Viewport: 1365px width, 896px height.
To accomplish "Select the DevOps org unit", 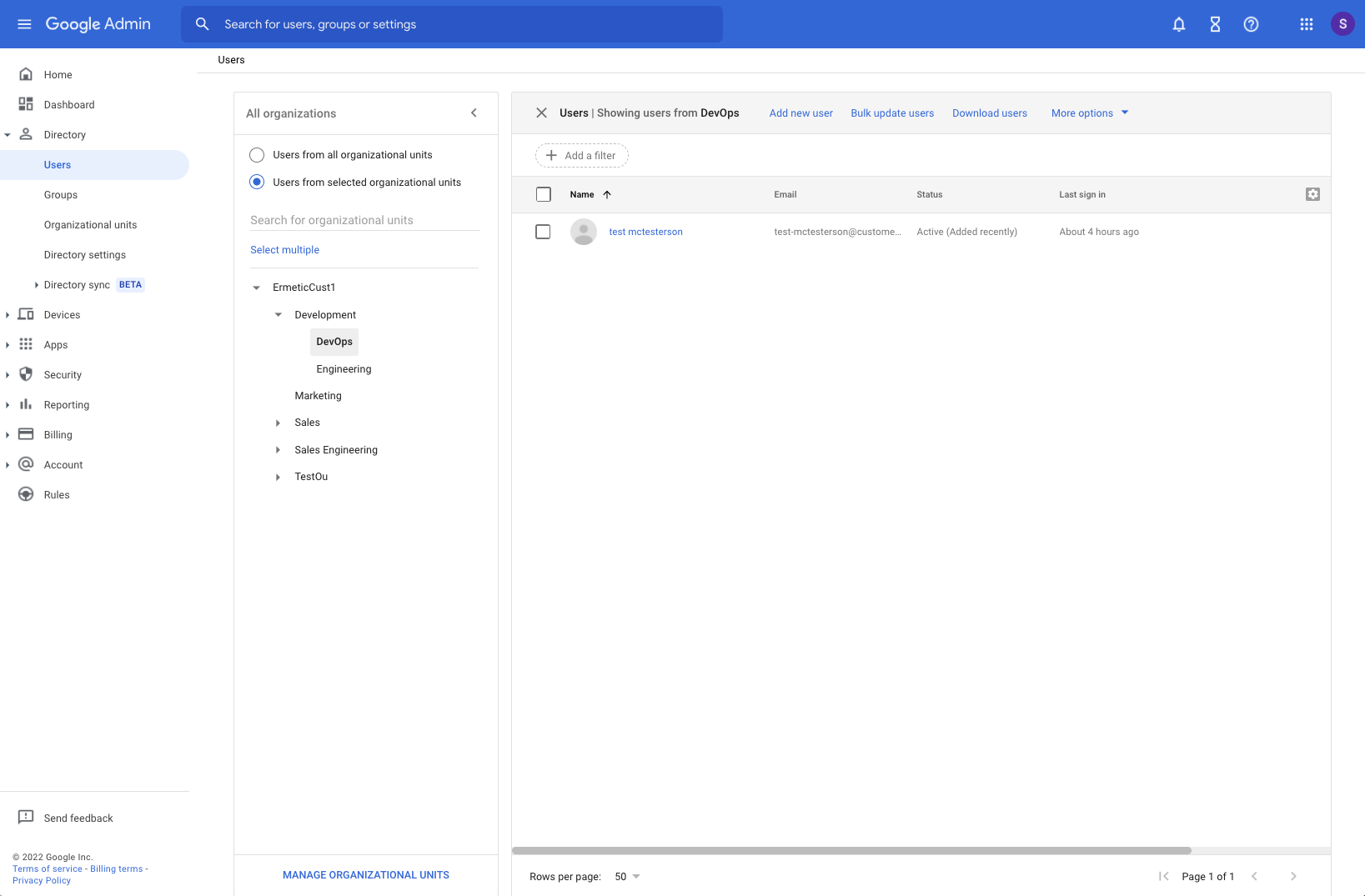I will (334, 342).
